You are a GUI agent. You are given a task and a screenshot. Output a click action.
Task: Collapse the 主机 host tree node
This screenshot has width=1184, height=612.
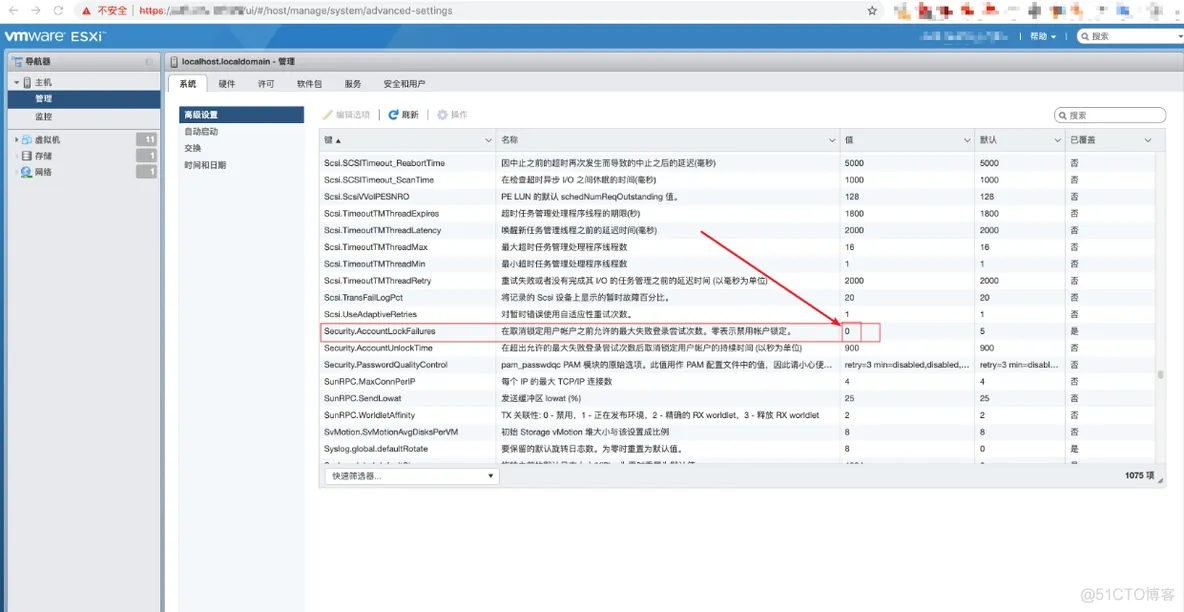16,83
